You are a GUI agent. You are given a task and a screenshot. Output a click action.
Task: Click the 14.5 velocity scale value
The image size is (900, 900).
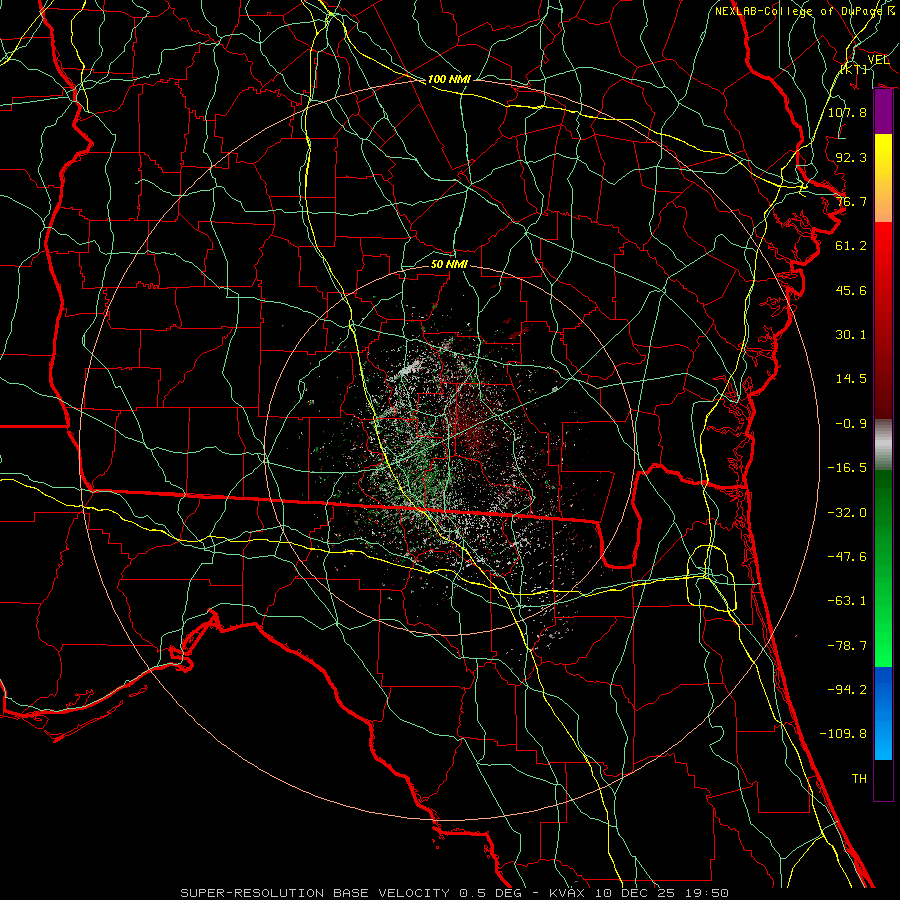tap(851, 379)
